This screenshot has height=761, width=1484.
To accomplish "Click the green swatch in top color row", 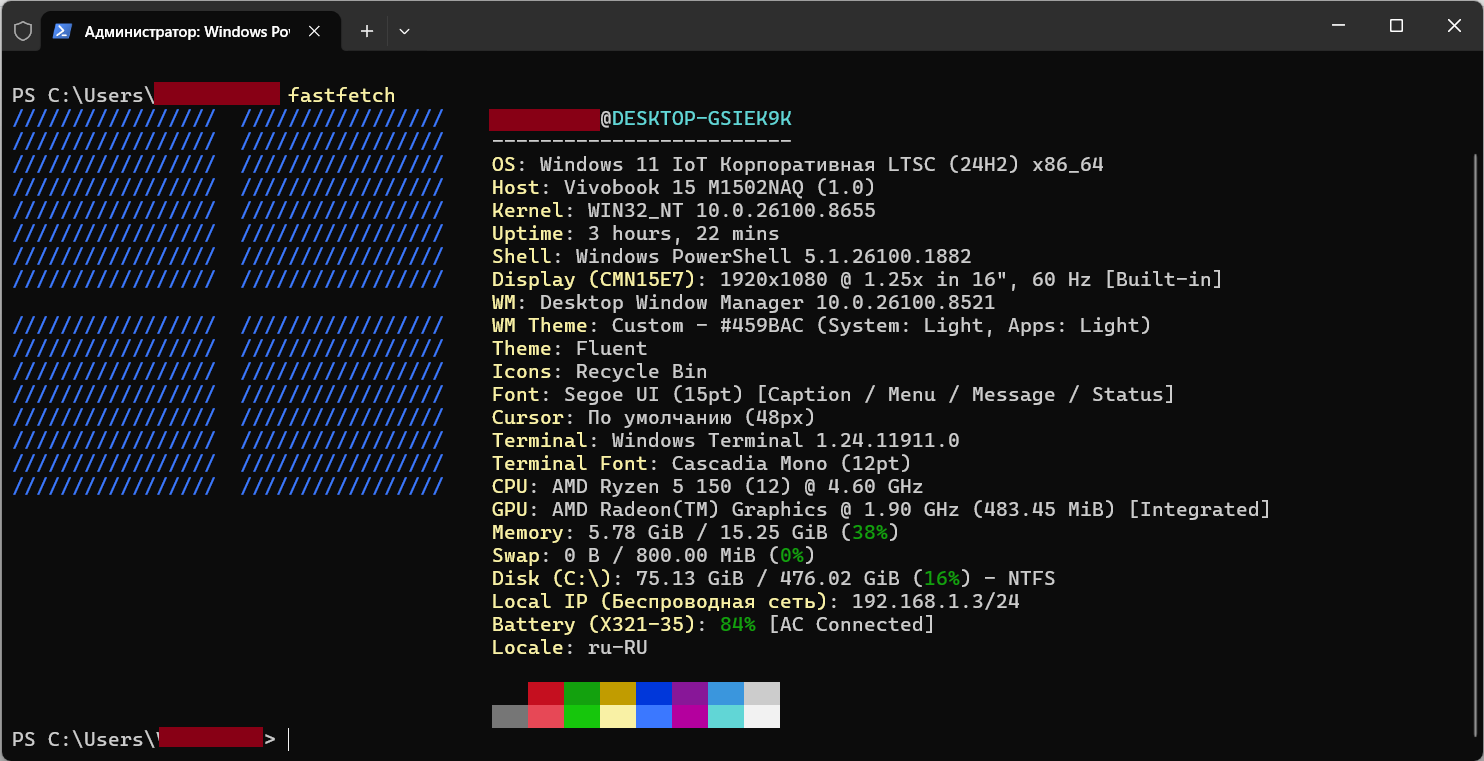I will point(582,693).
